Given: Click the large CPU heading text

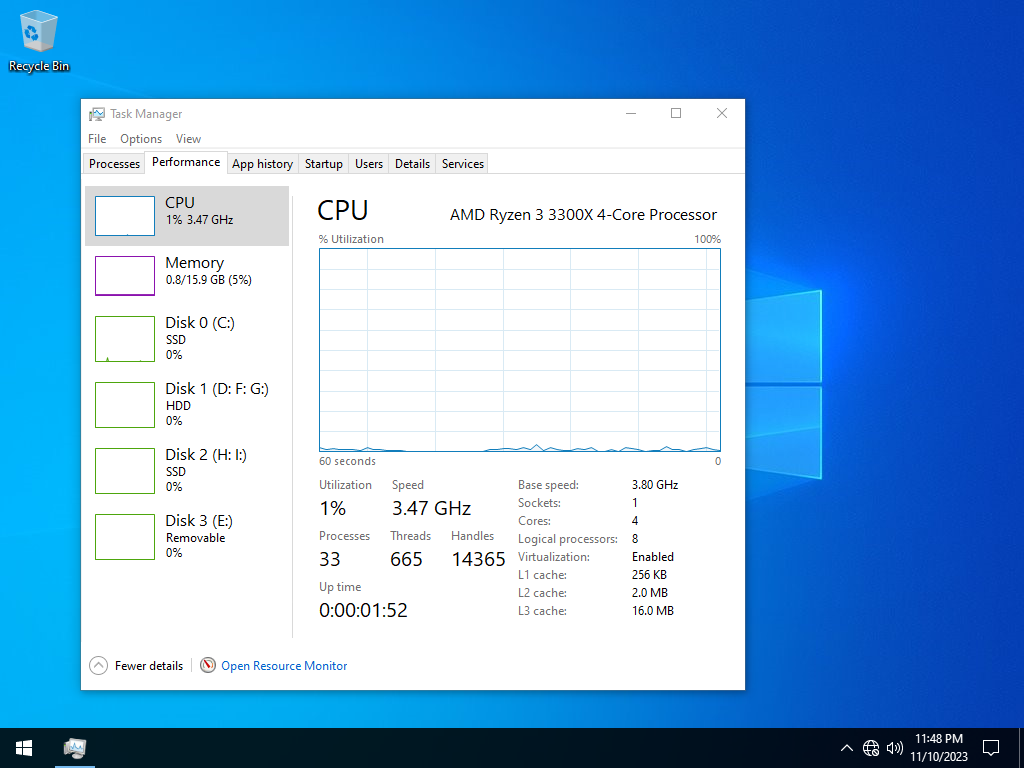Looking at the screenshot, I should point(343,210).
